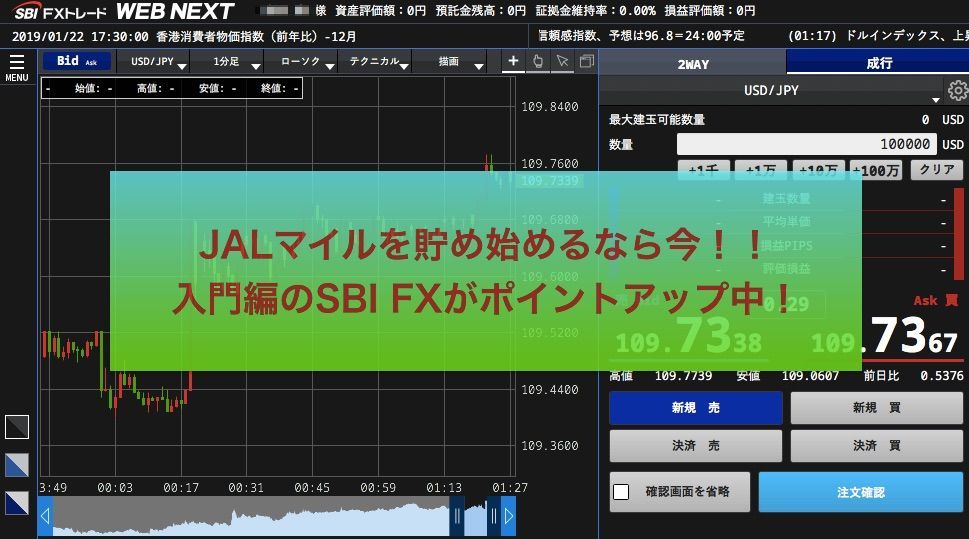Viewport: 969px width, 539px height.
Task: Expand USD/JPY order pair selector
Action: coord(771,91)
